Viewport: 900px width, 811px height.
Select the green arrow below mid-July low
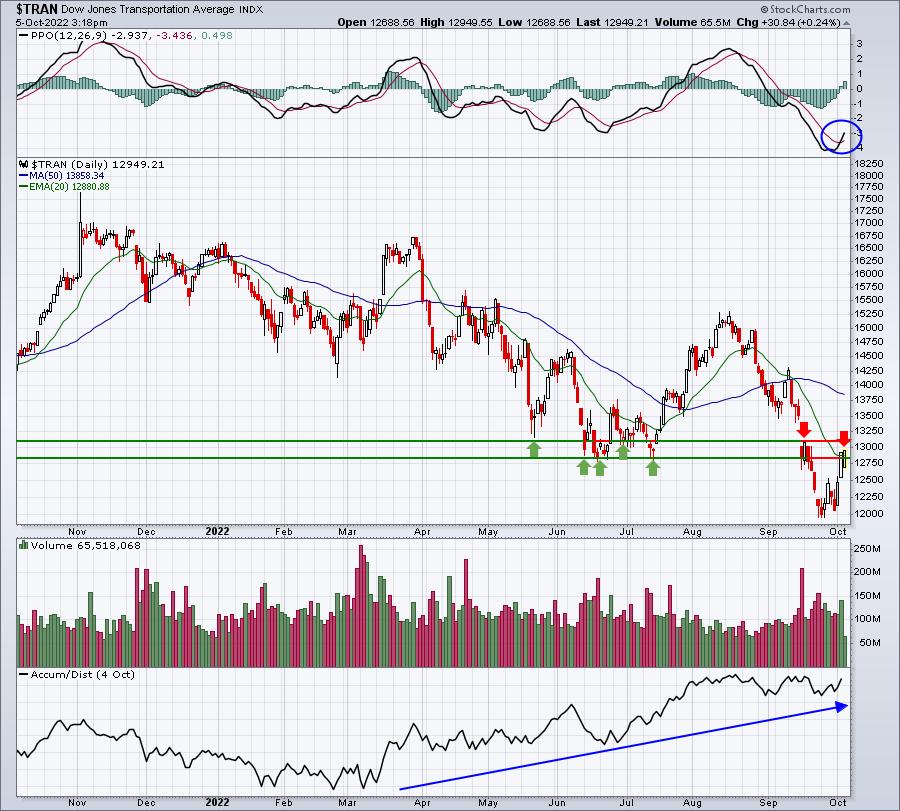point(653,468)
